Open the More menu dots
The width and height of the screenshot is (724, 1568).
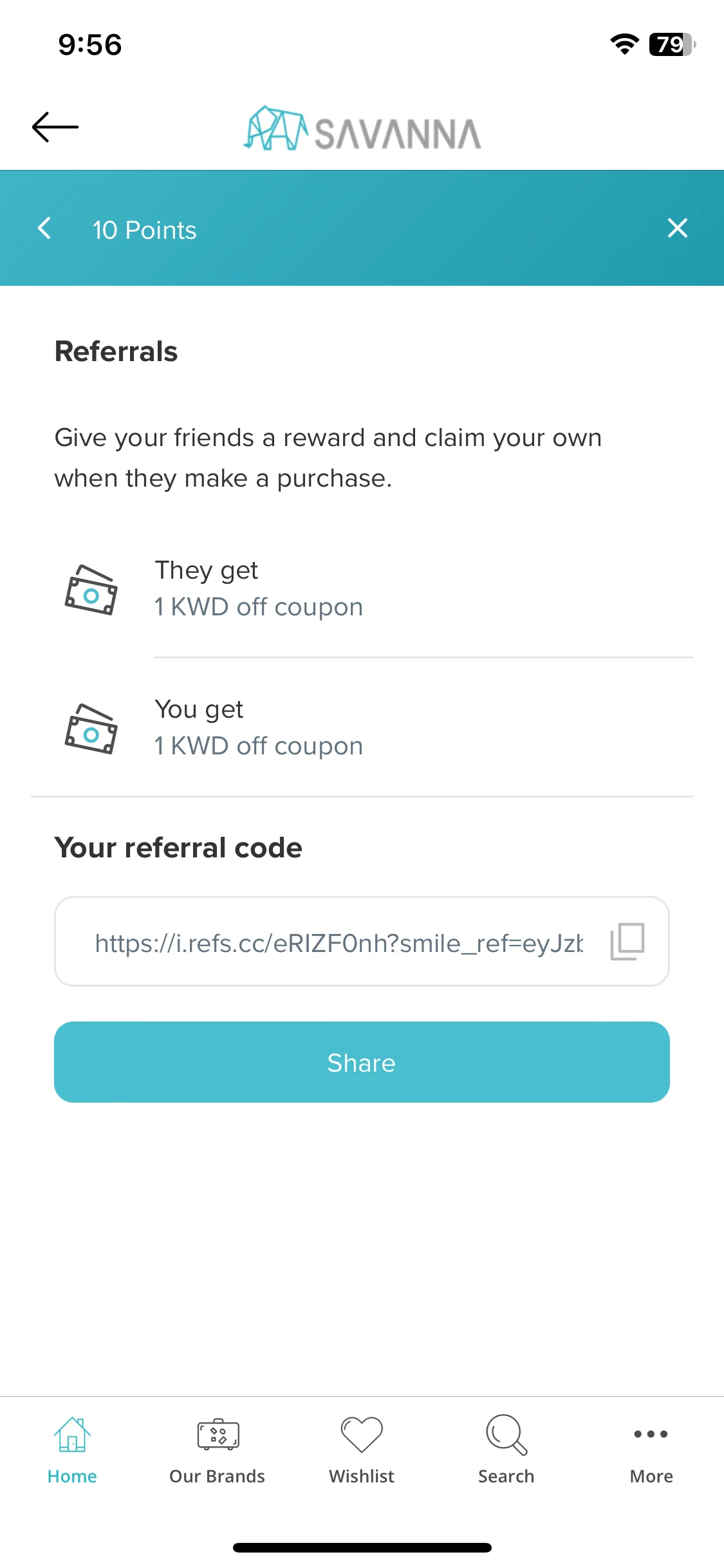coord(651,1451)
